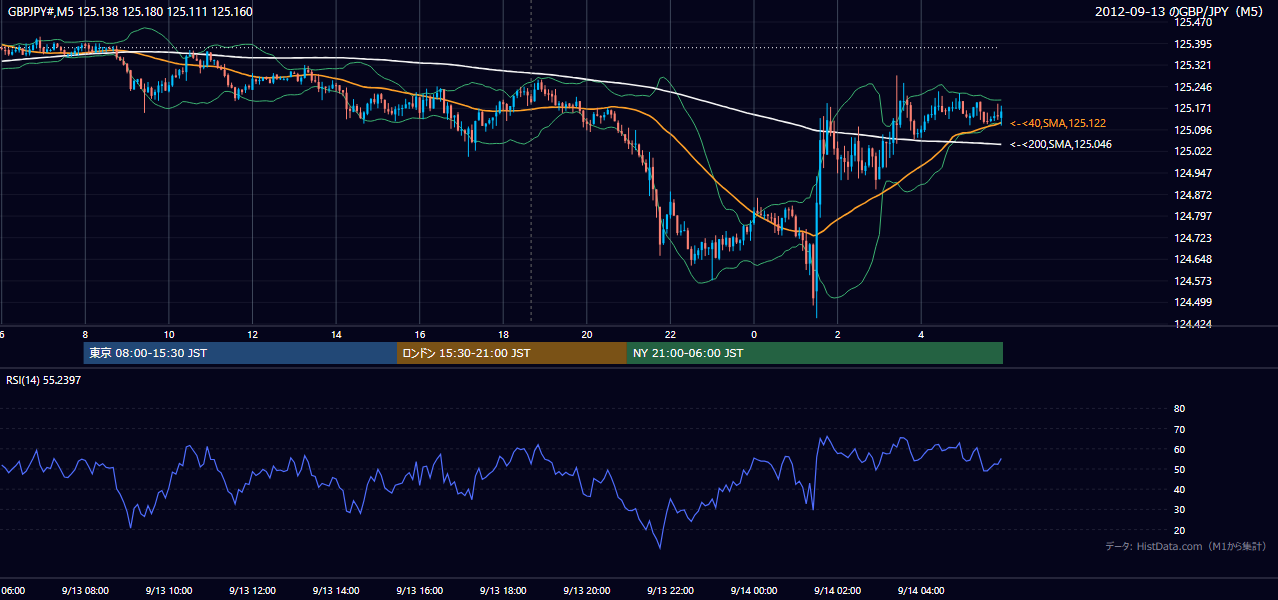Click the RSI(14) 55.2397 indicator label
Screen dimensions: 1278x600
tap(44, 380)
